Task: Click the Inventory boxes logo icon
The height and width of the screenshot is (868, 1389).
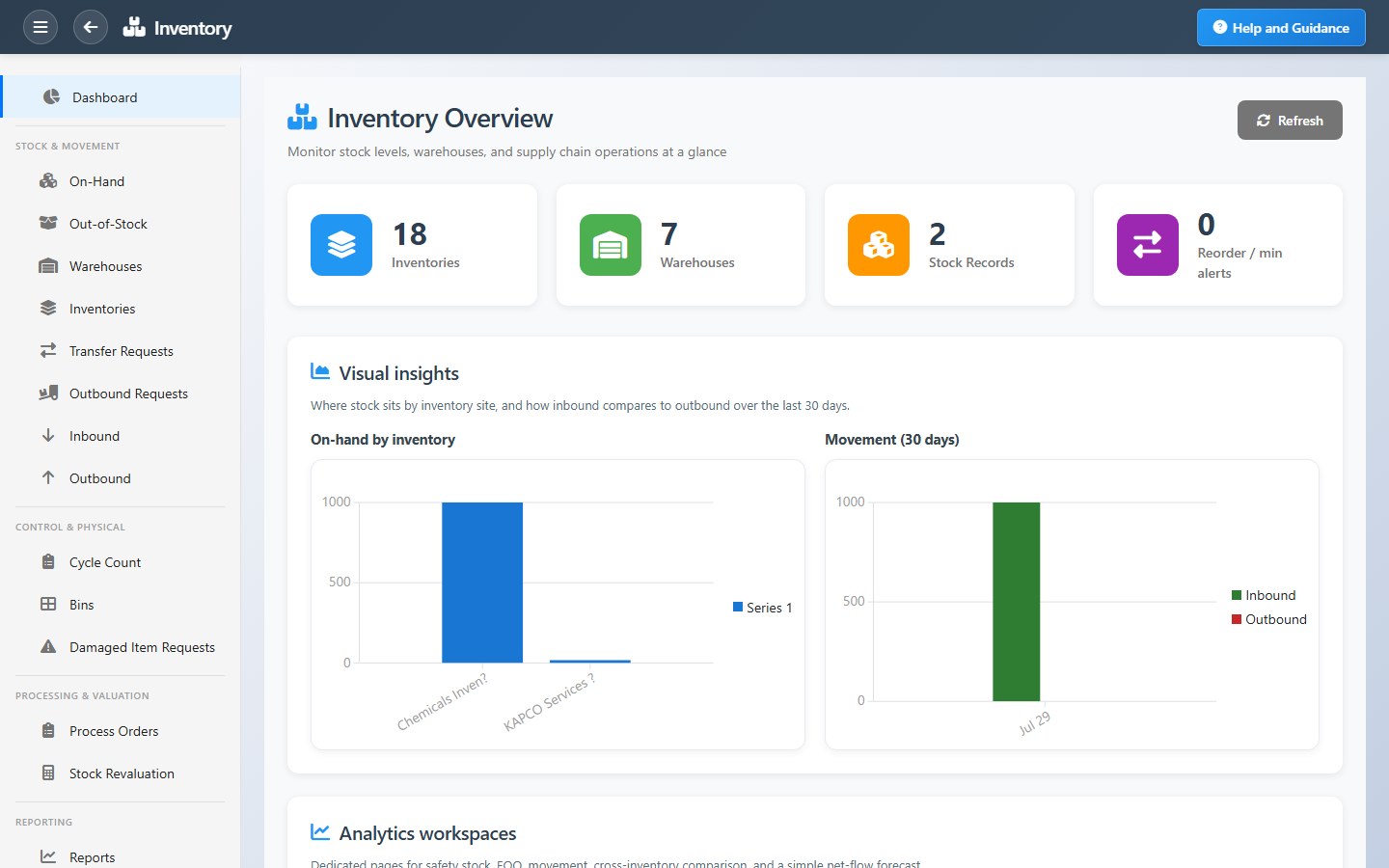Action: (x=134, y=27)
